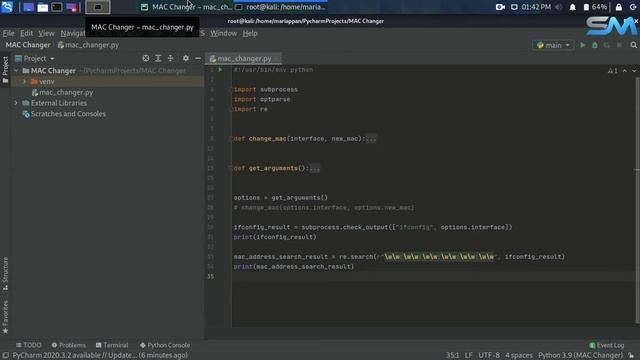Open Search Everywhere magnifier icon

[x=633, y=45]
